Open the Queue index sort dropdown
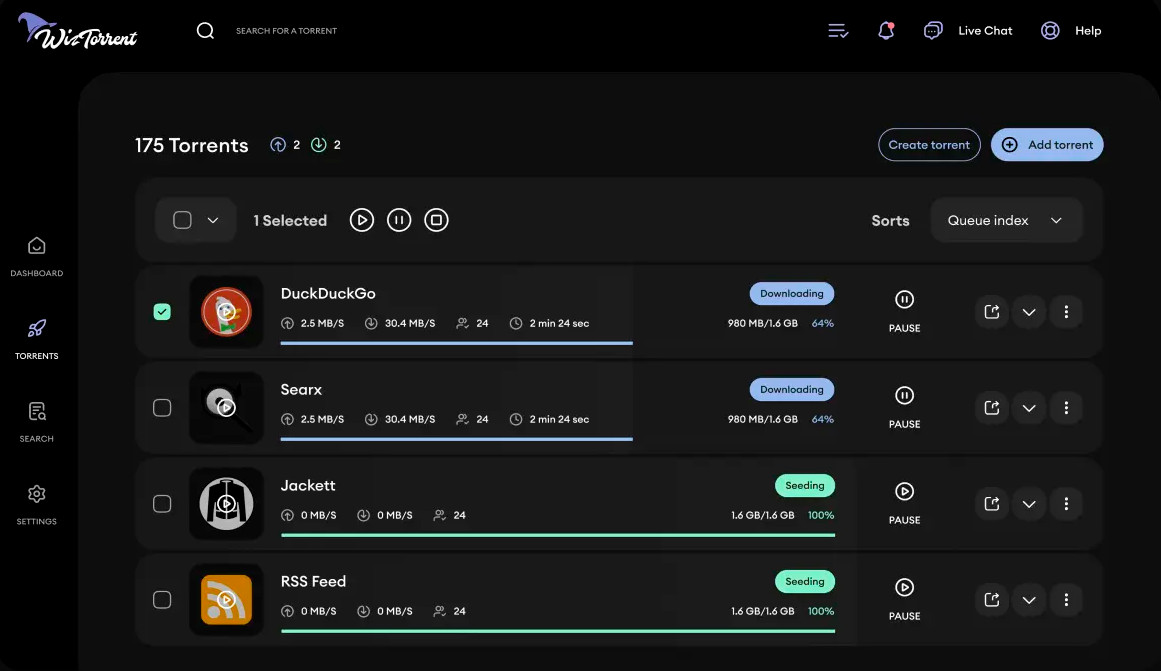 [1006, 220]
